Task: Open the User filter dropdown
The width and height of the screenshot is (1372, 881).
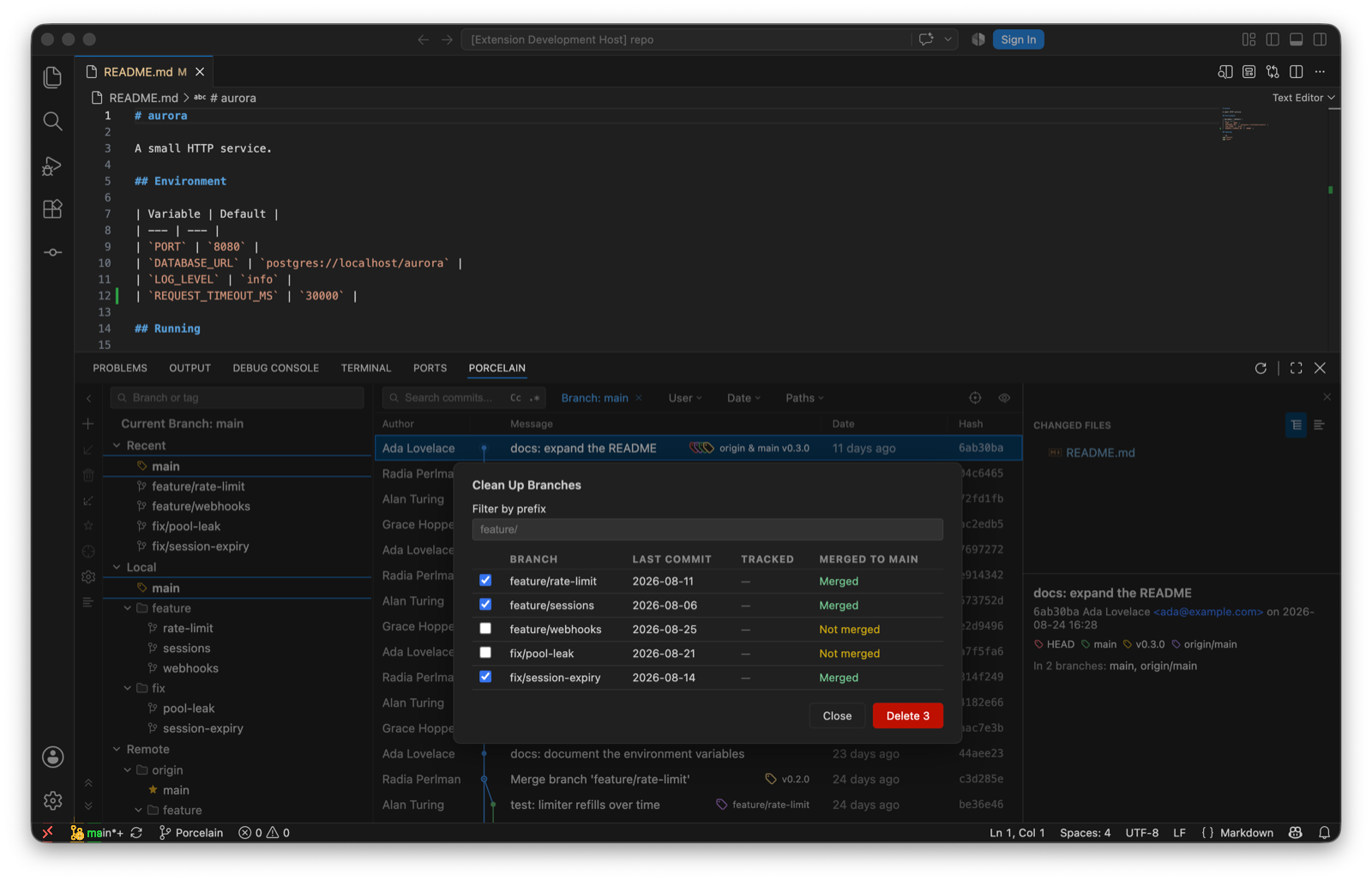Action: click(x=685, y=398)
